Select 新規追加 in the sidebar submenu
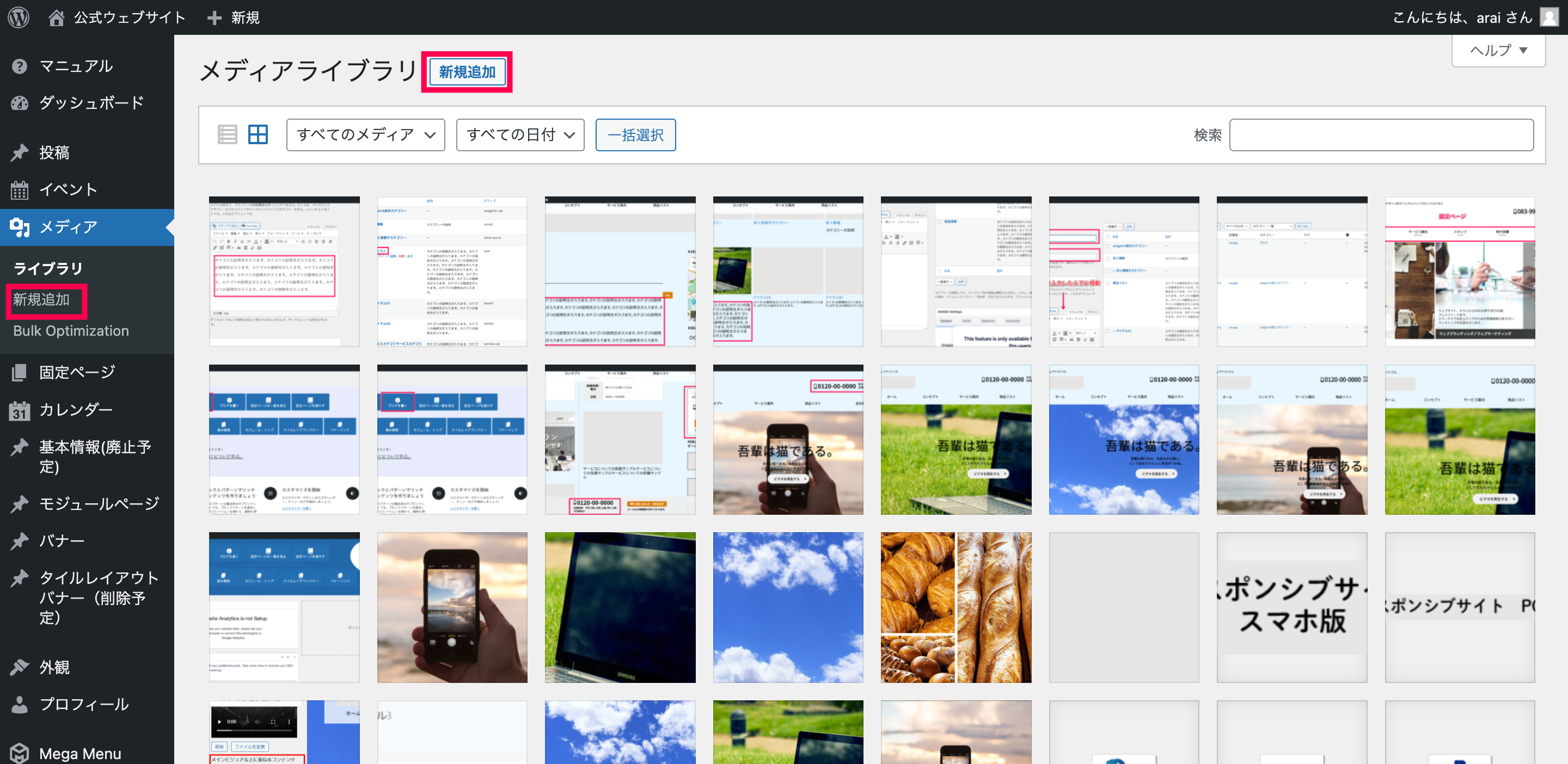Screen dimensions: 1568x764 coord(41,300)
